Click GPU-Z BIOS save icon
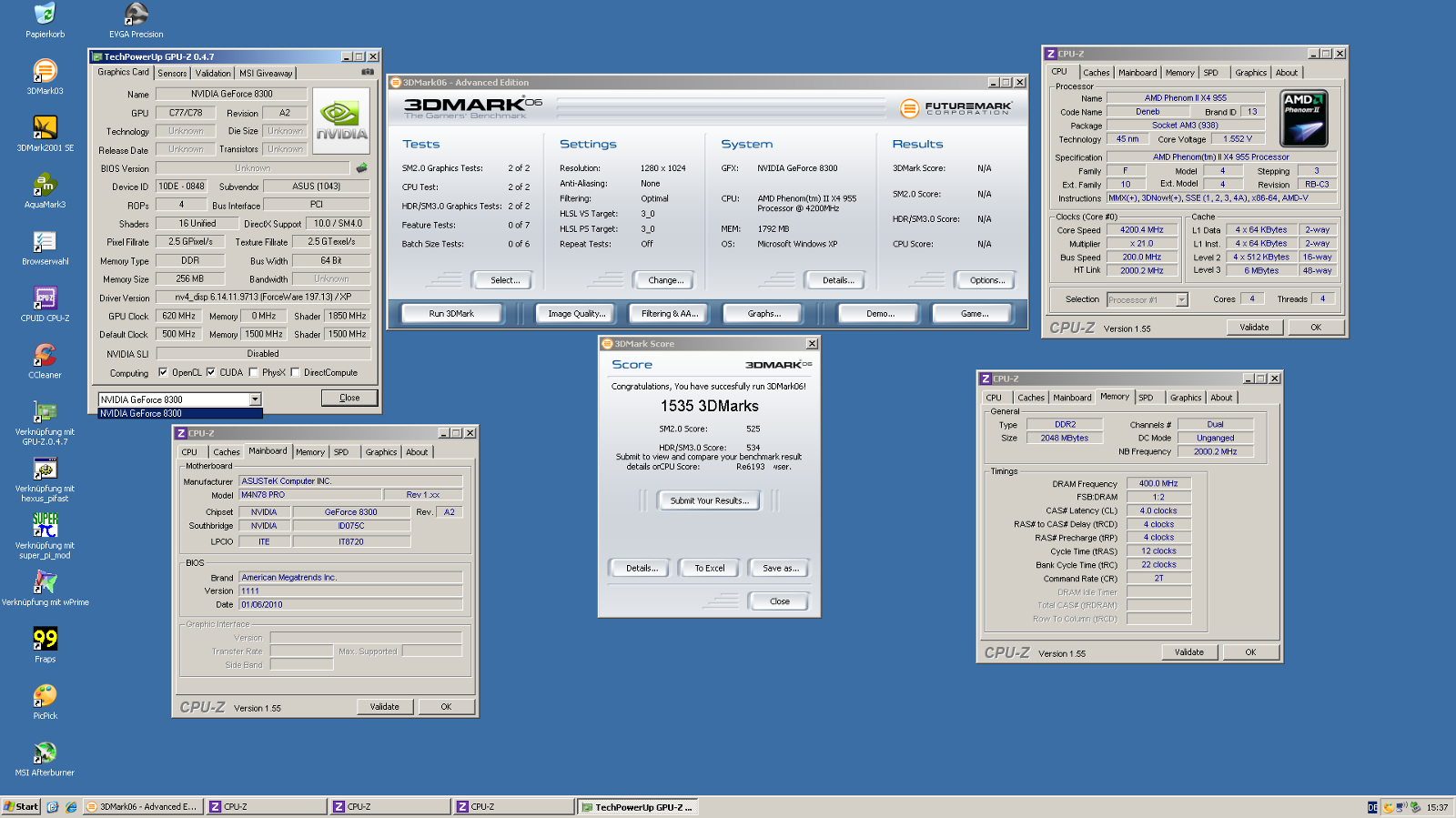The height and width of the screenshot is (818, 1456). (x=361, y=167)
